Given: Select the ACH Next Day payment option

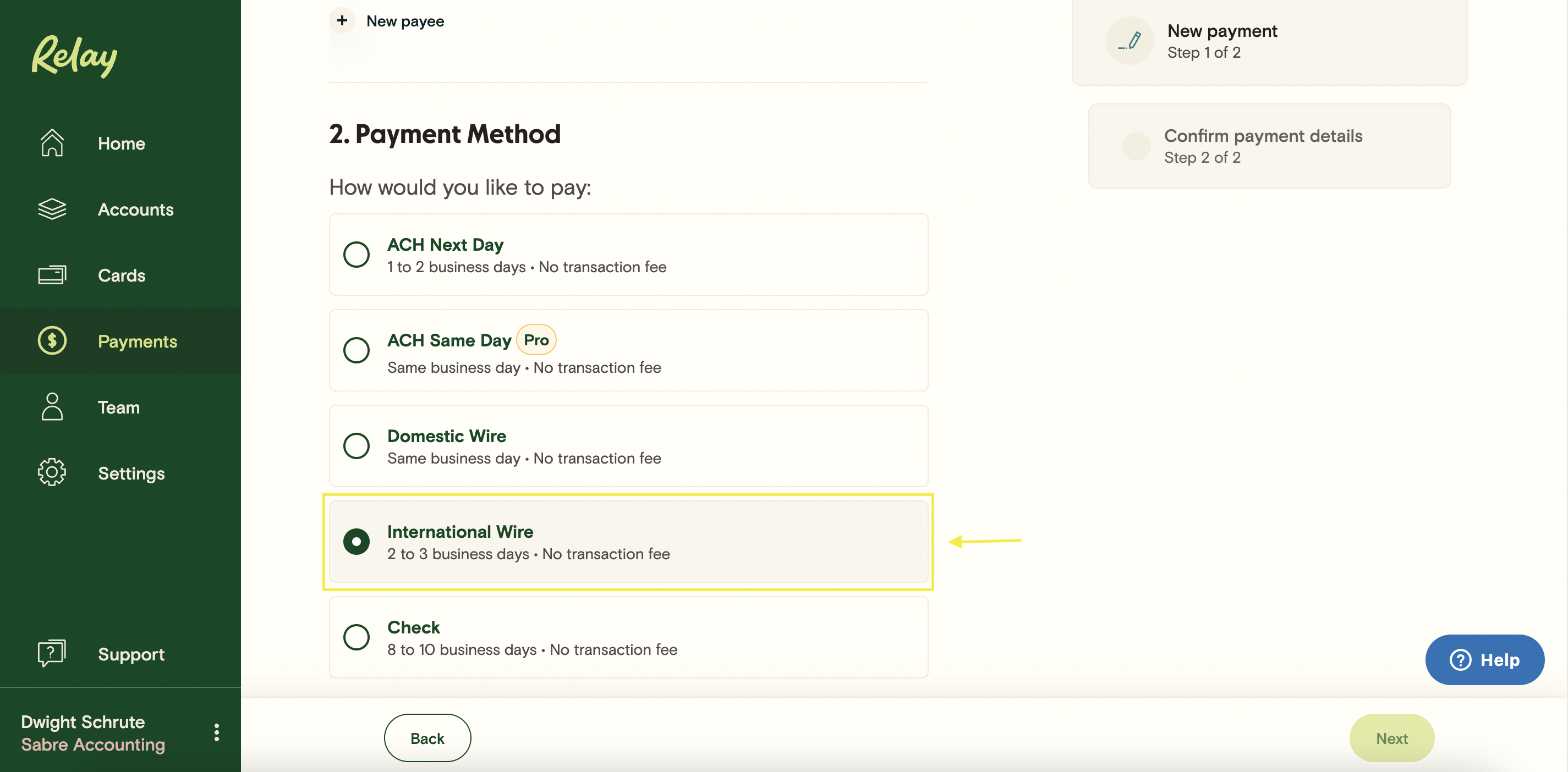Looking at the screenshot, I should [x=357, y=254].
